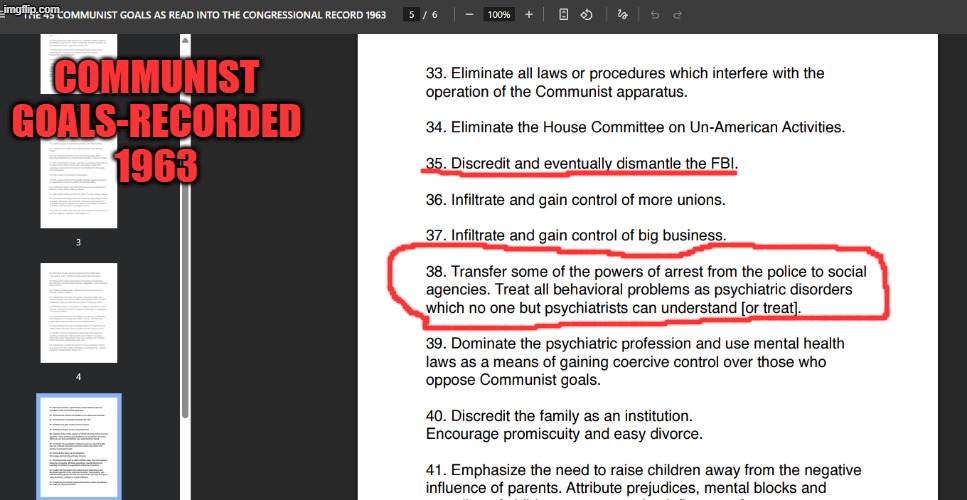The height and width of the screenshot is (500, 967).
Task: Rotate the document with the rotate icon
Action: coord(587,15)
